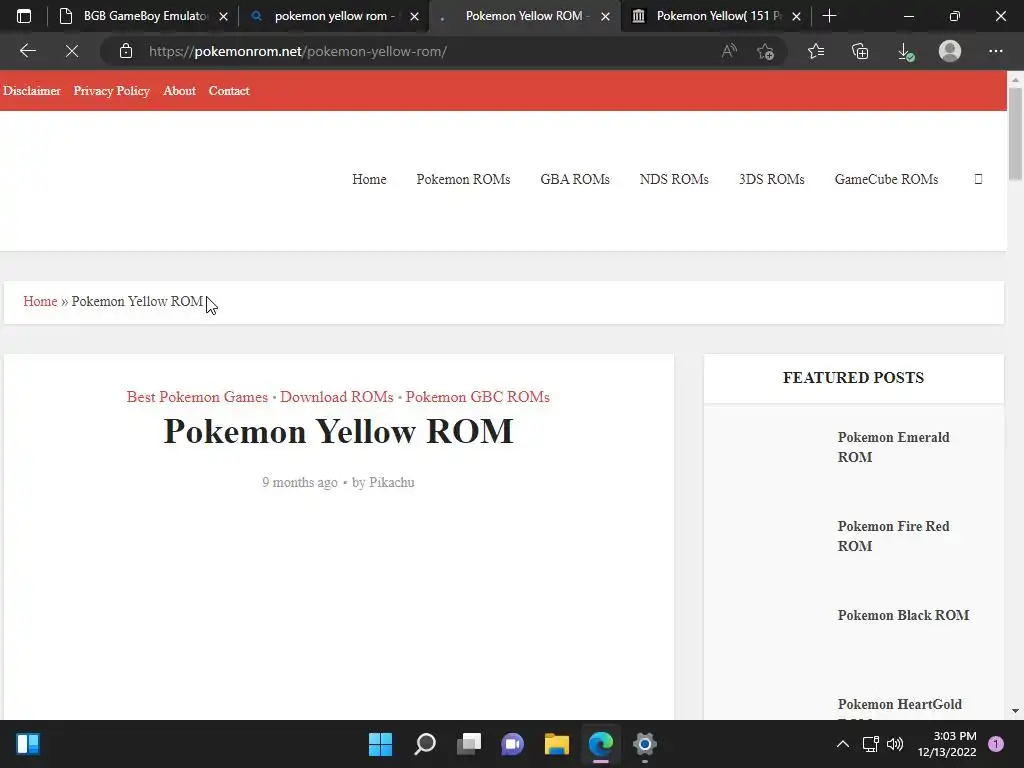Open the Best Pokemon Games category
Image resolution: width=1024 pixels, height=768 pixels.
point(197,396)
